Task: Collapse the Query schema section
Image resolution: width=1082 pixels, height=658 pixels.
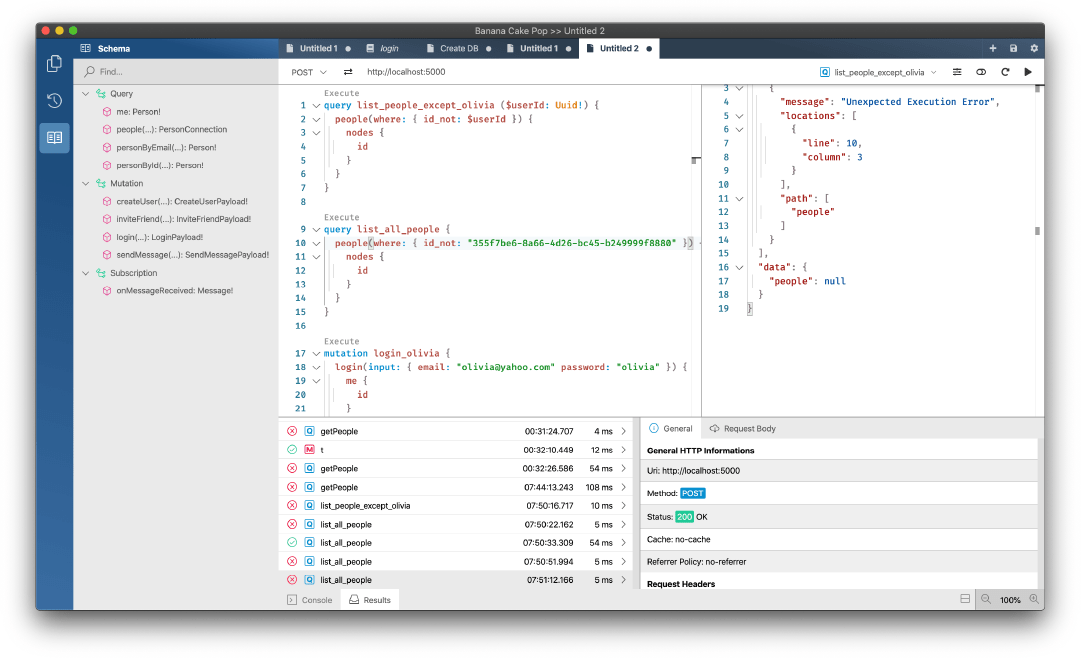Action: coord(86,94)
